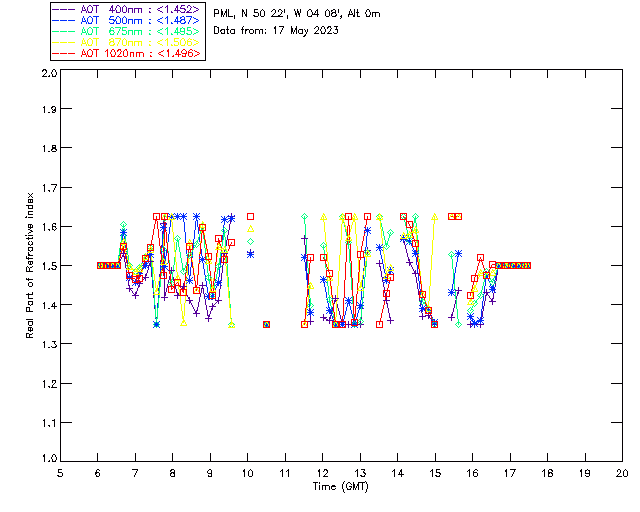Click the 1.8 y-axis tick label
Image resolution: width=640 pixels, height=512 pixels.
pyautogui.click(x=49, y=148)
